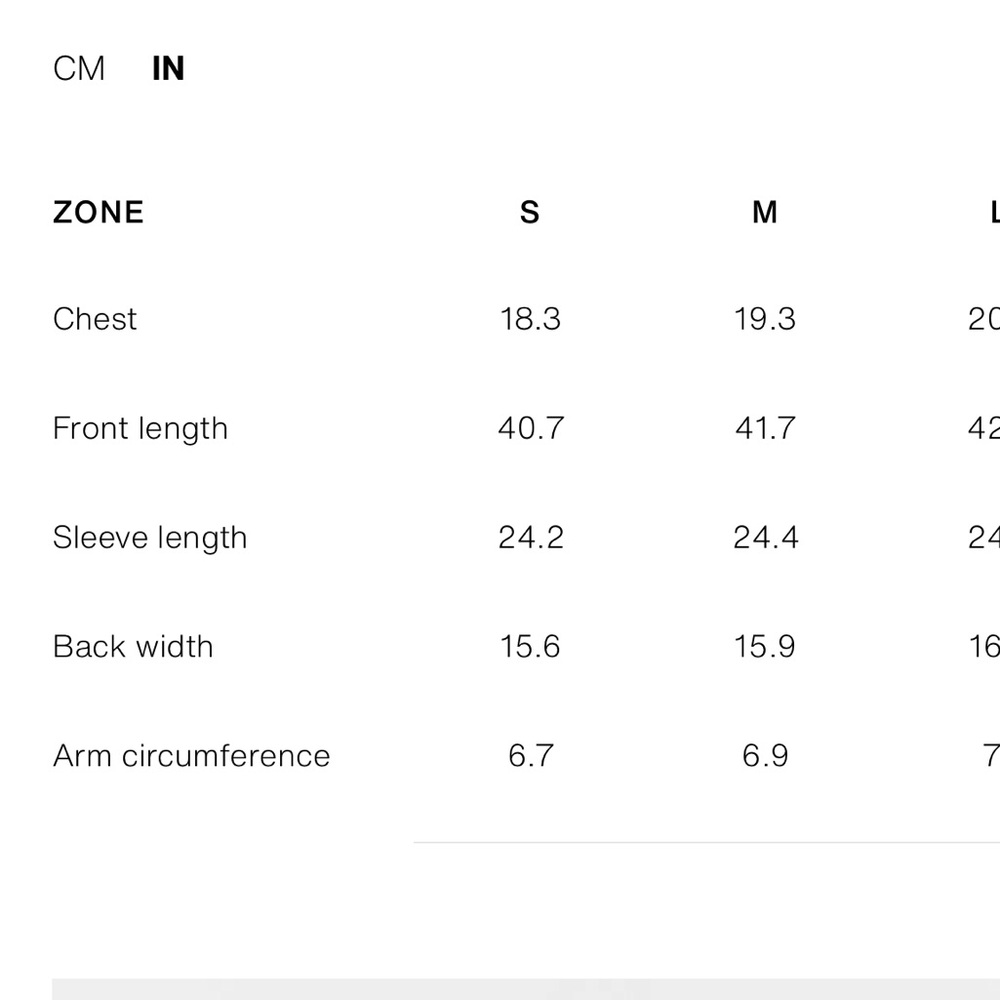Select the M size column header
1000x1000 pixels.
point(765,212)
